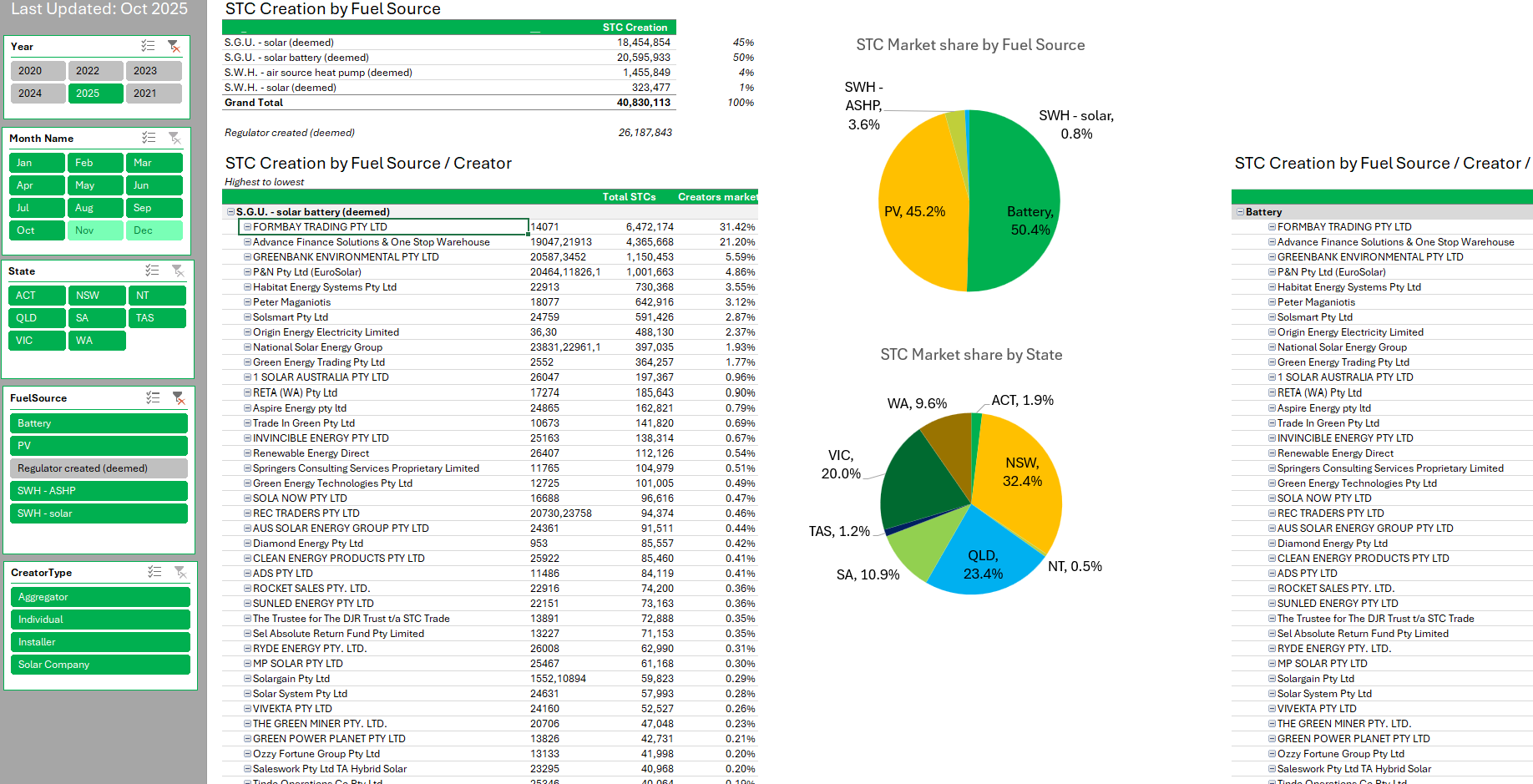Filter the State slicer by NSW
This screenshot has height=784, width=1533.
[96, 296]
